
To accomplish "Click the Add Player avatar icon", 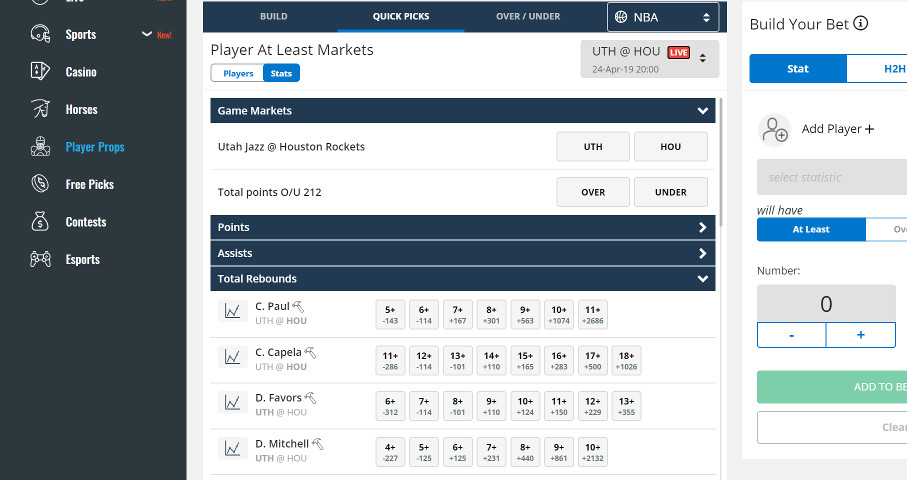I will (775, 129).
